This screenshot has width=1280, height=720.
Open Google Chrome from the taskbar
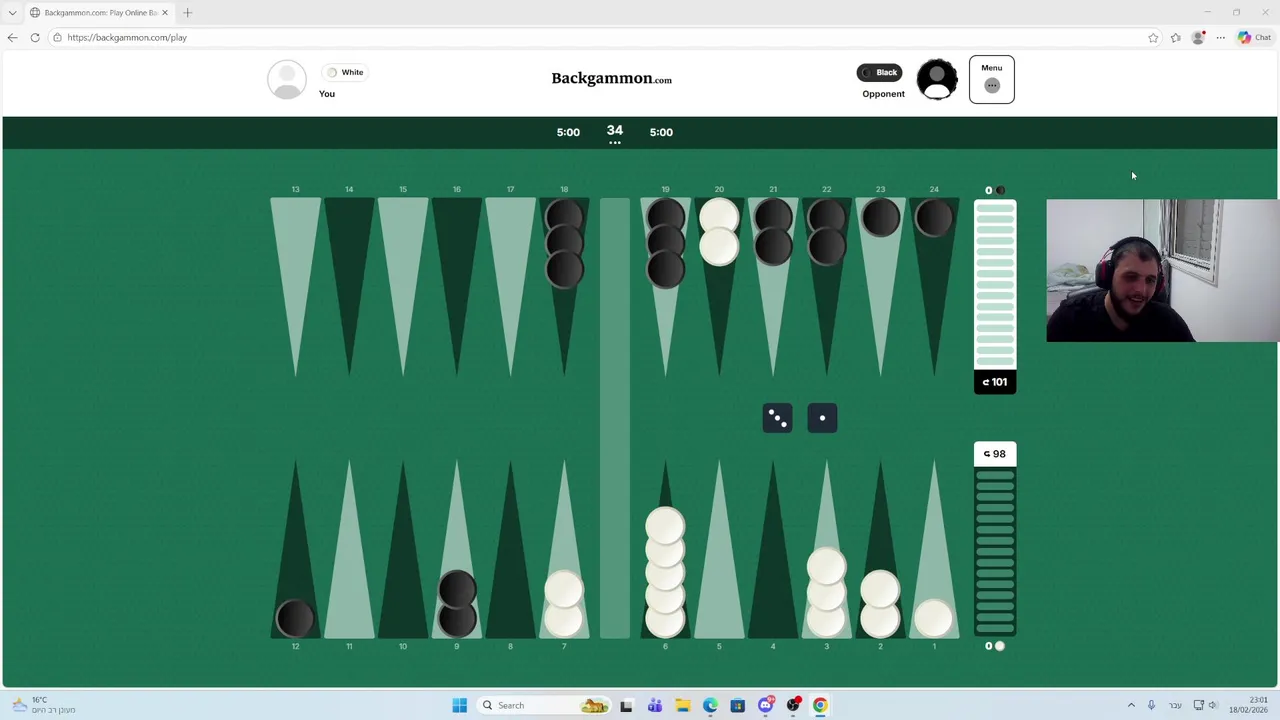[x=820, y=705]
